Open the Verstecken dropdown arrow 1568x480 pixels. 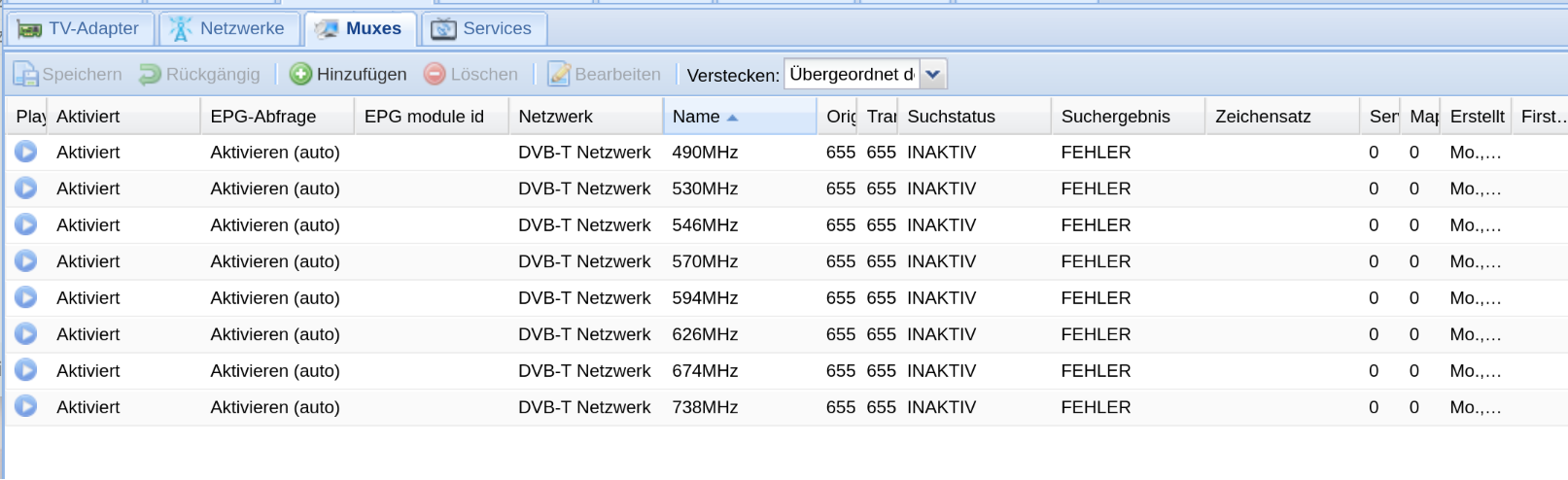click(x=933, y=74)
